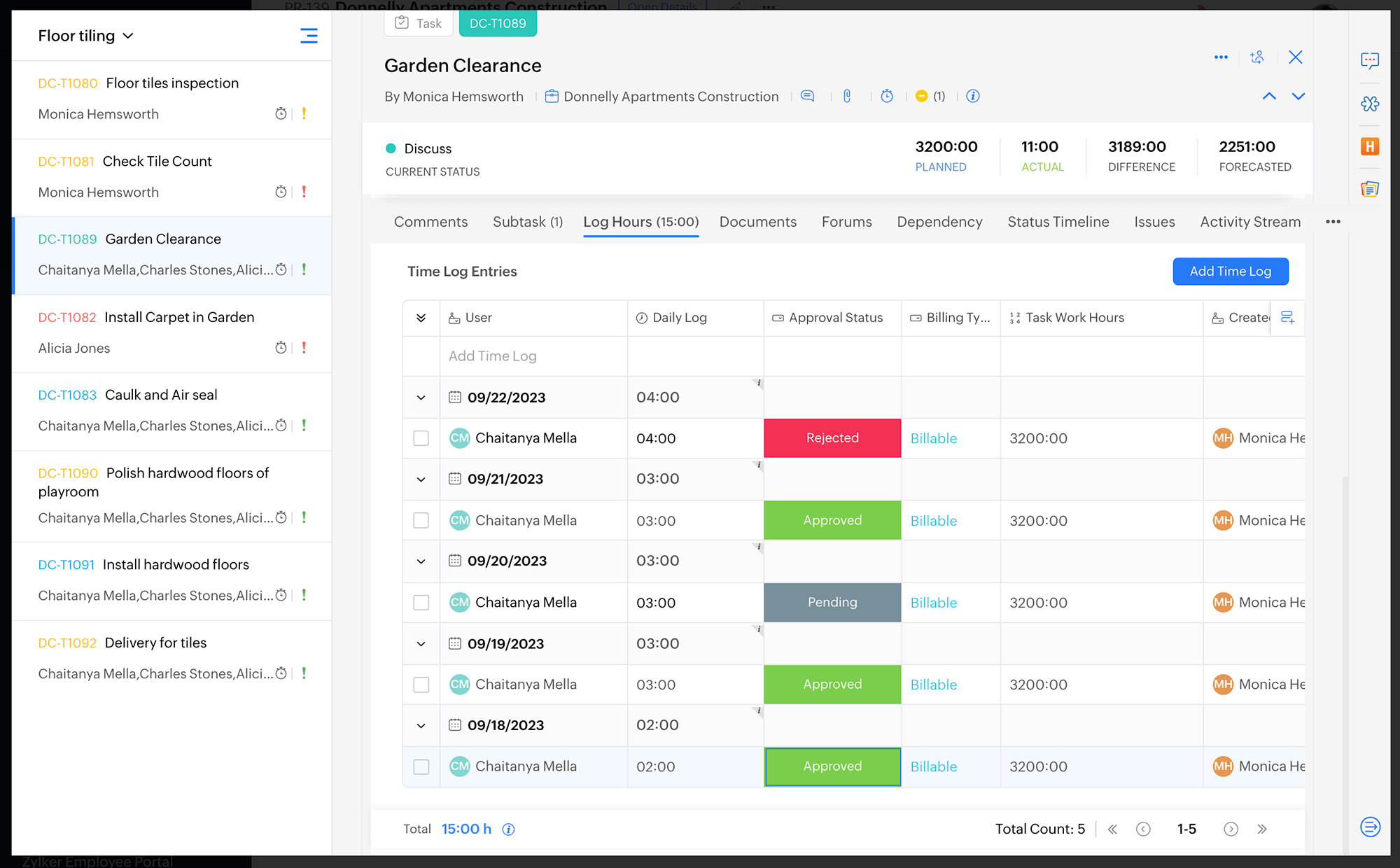Go to next task with down arrow

pos(1298,96)
